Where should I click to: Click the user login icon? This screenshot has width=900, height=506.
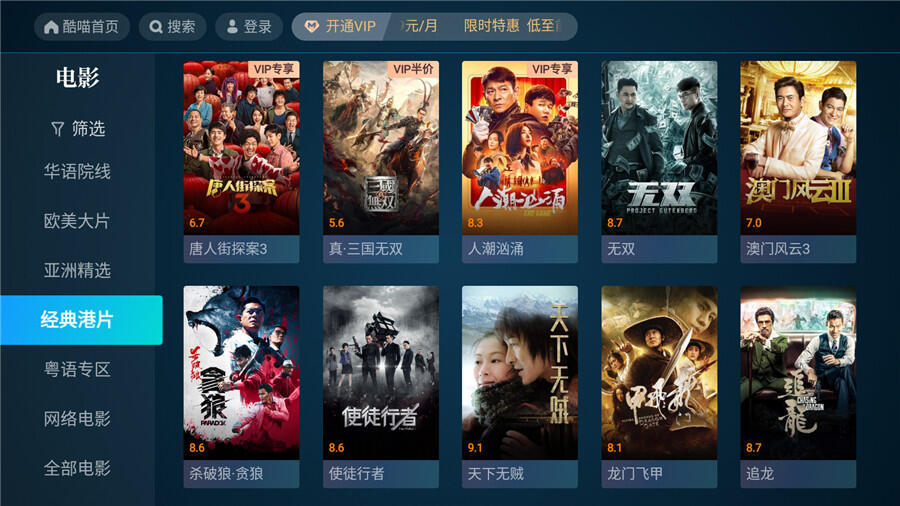pyautogui.click(x=232, y=27)
